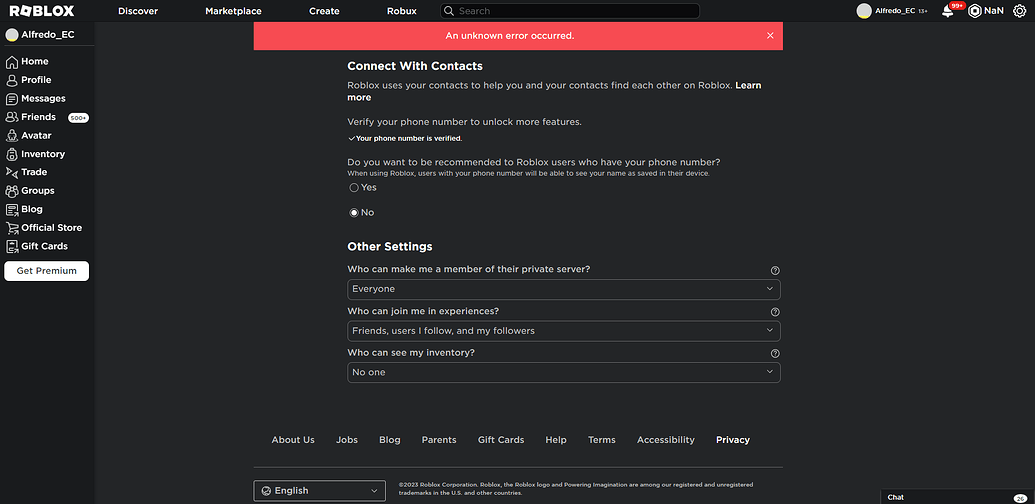This screenshot has width=1035, height=504.
Task: Open the Marketplace top menu
Action: point(233,11)
